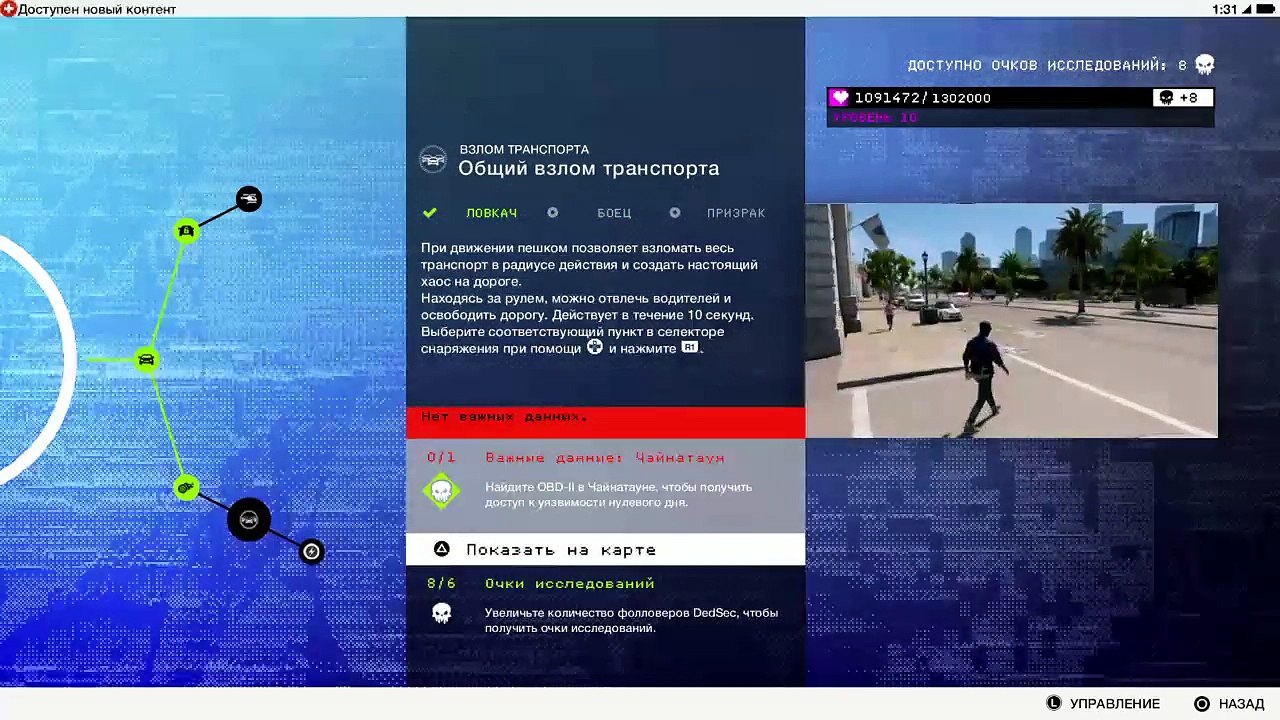Screen dimensions: 1280x720
Task: Click the 0/1 key data counter
Action: click(x=441, y=458)
